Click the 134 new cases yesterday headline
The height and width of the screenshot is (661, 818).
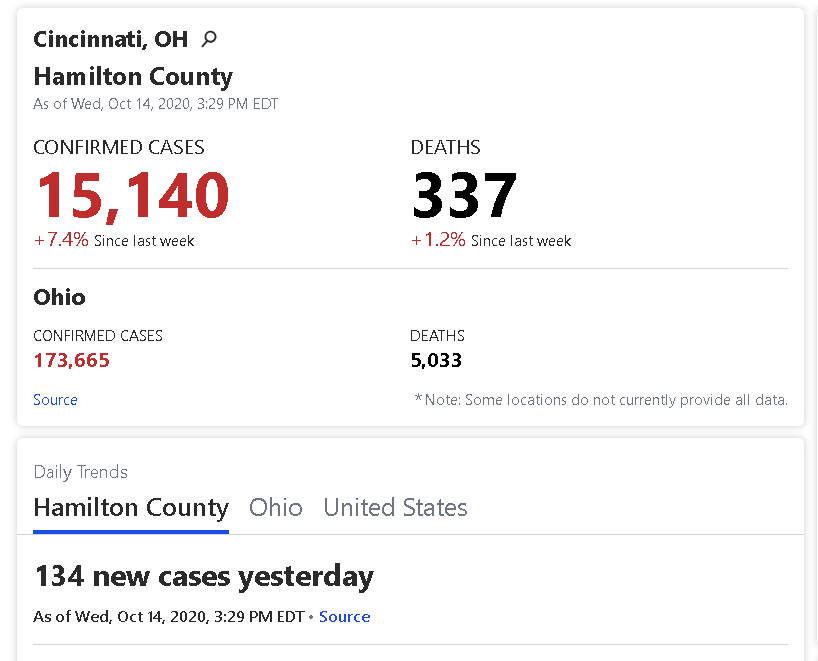(x=204, y=578)
